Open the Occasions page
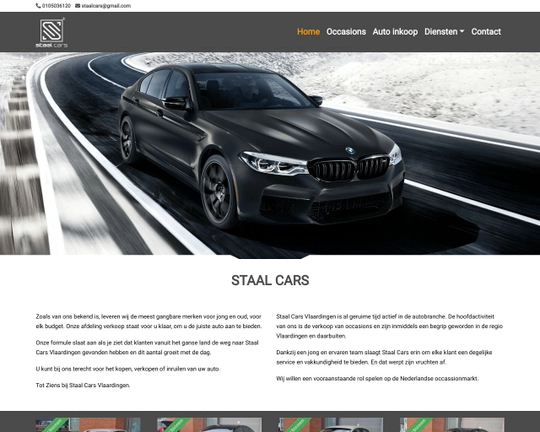 tap(346, 32)
